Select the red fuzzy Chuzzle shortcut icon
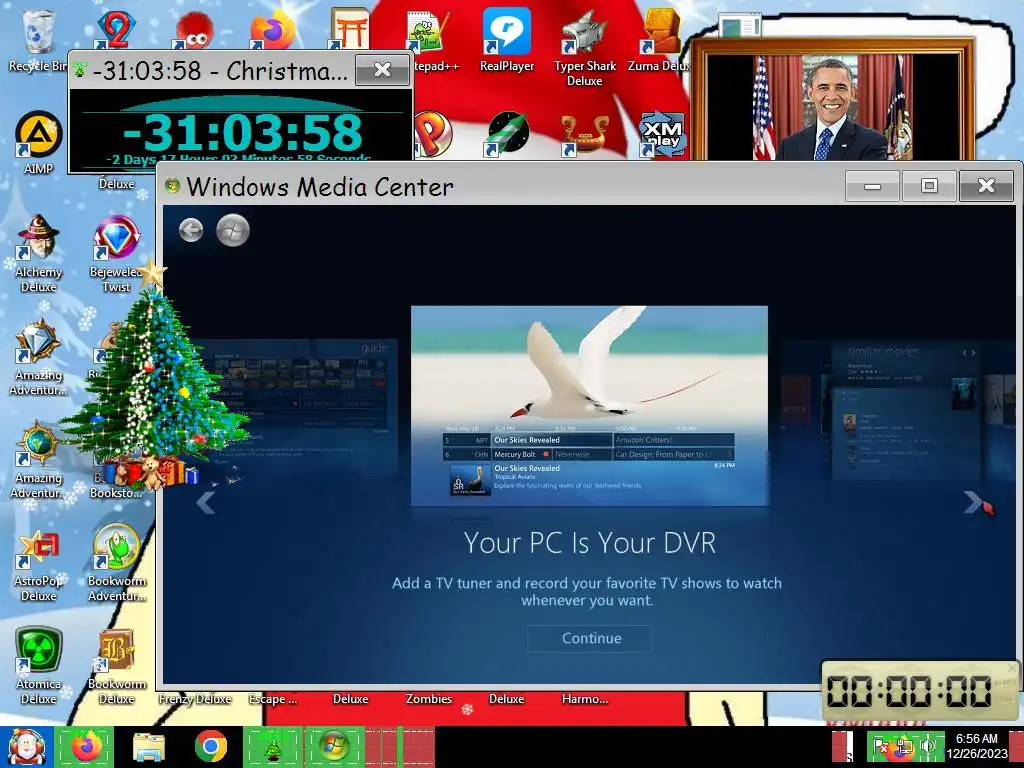 coord(194,30)
